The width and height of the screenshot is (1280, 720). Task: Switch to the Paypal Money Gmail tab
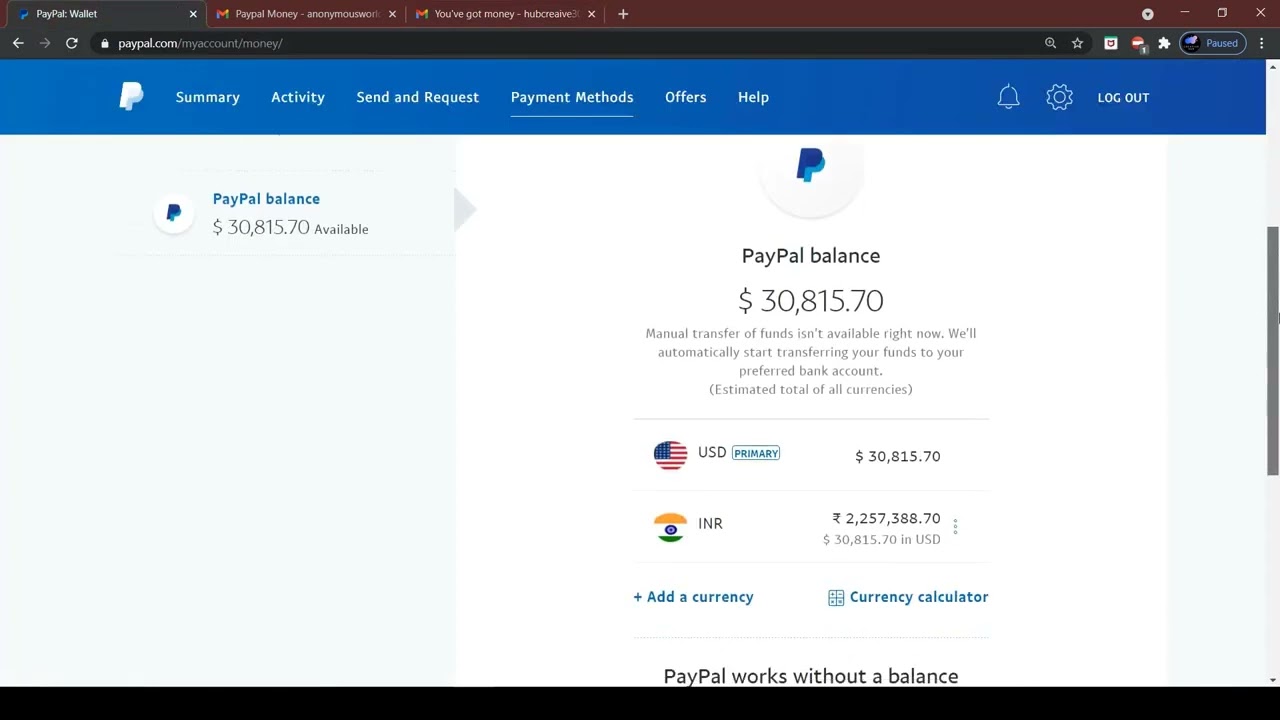pos(308,14)
